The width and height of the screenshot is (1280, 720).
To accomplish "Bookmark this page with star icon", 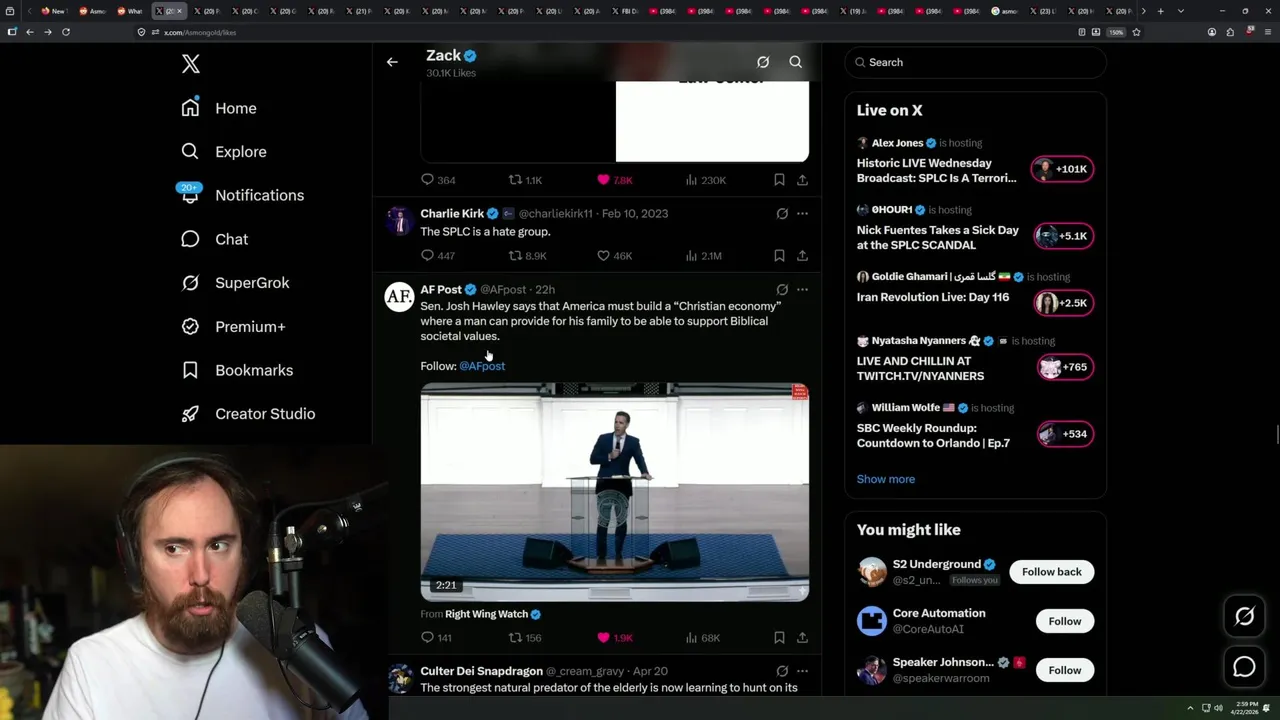I will pyautogui.click(x=1136, y=32).
